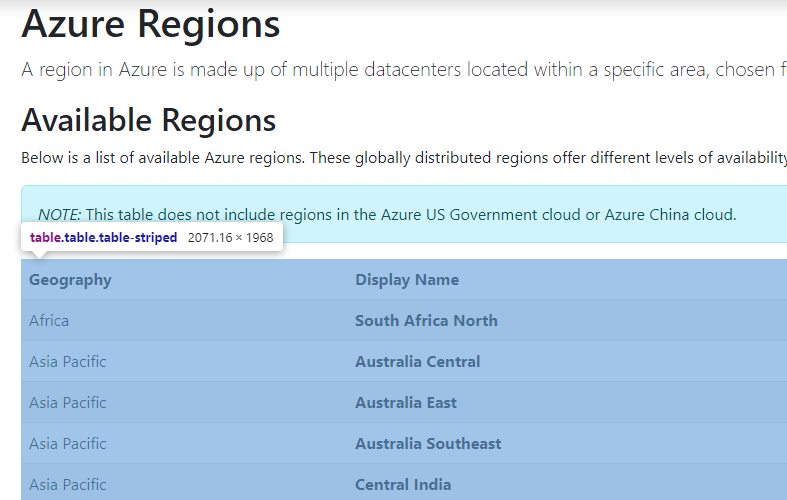
Task: Click Asia Pacific cell in Australia Central row
Action: pyautogui.click(x=68, y=361)
